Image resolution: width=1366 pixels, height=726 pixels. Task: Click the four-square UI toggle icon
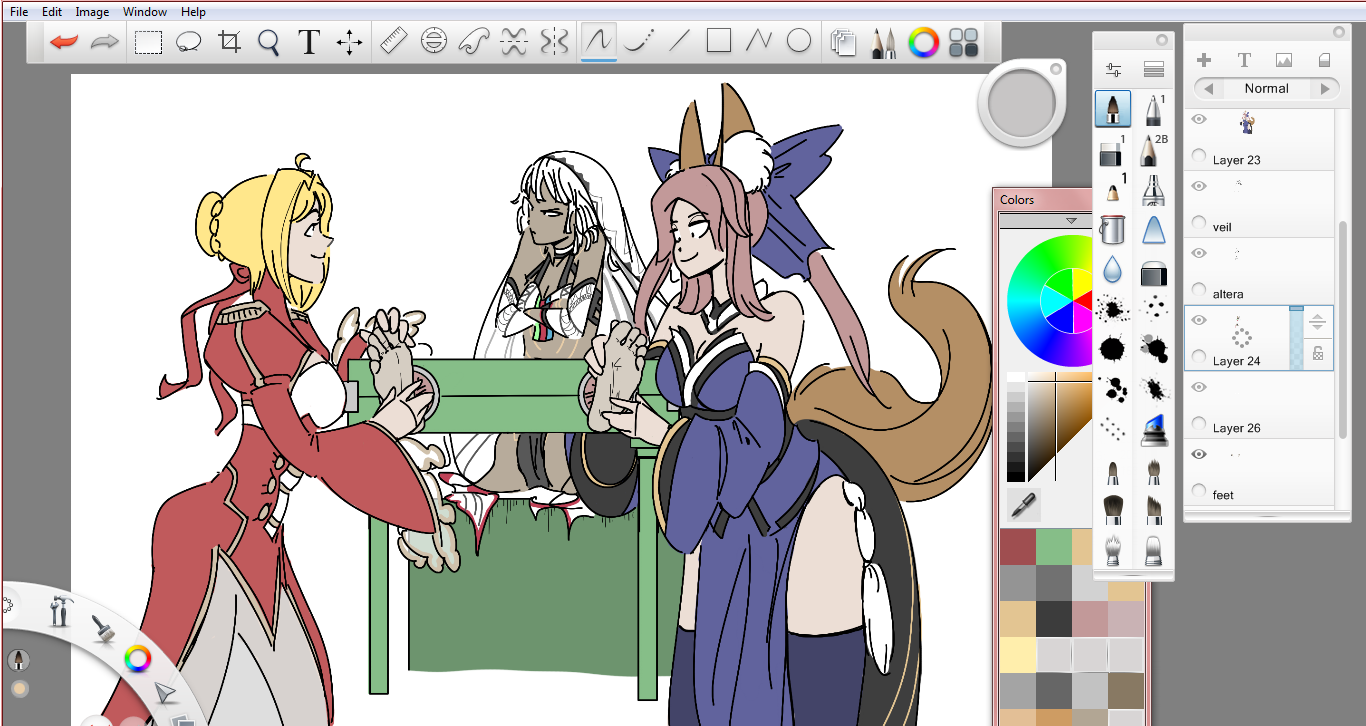(x=964, y=42)
